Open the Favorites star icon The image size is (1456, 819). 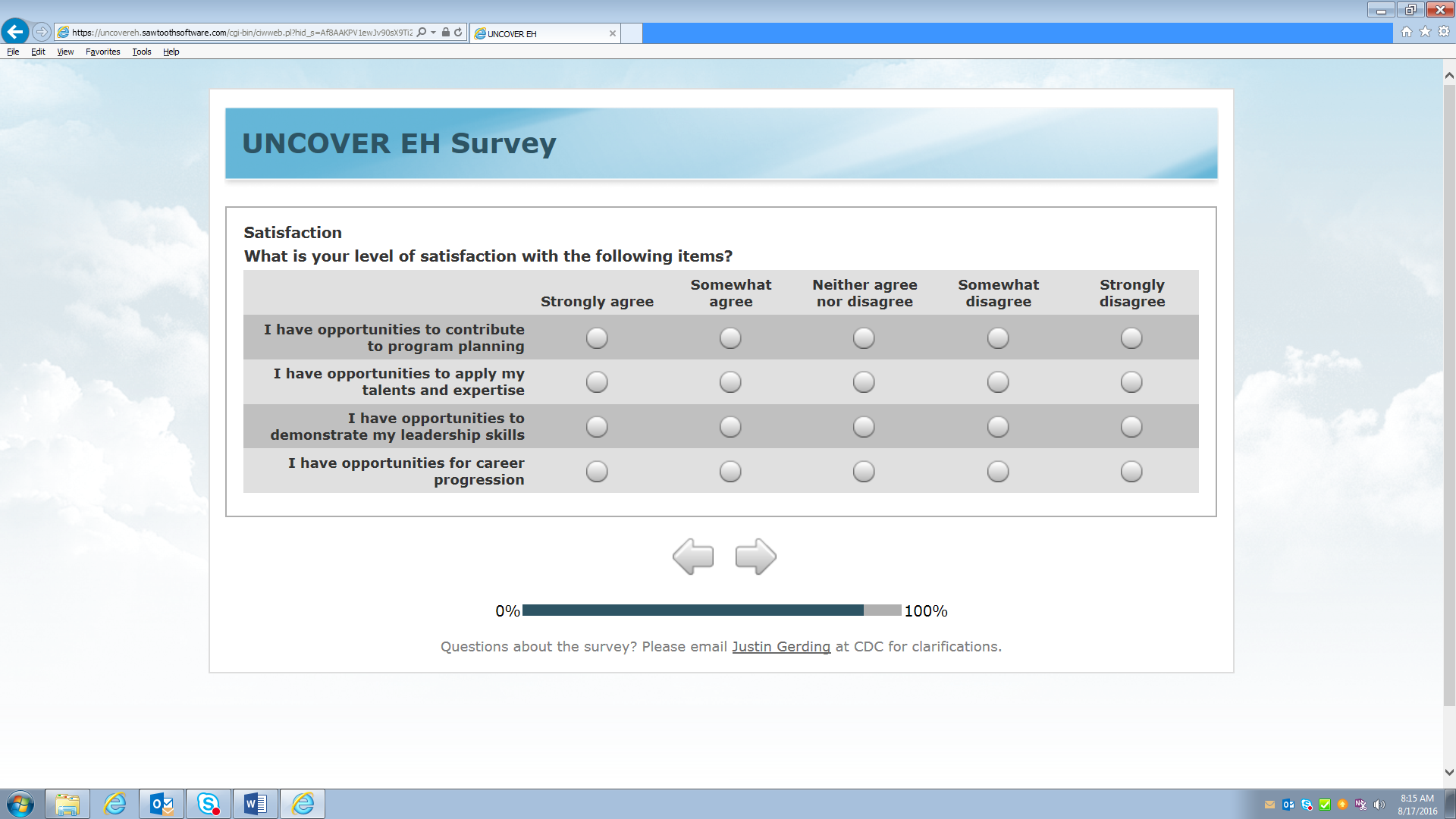[x=1425, y=32]
